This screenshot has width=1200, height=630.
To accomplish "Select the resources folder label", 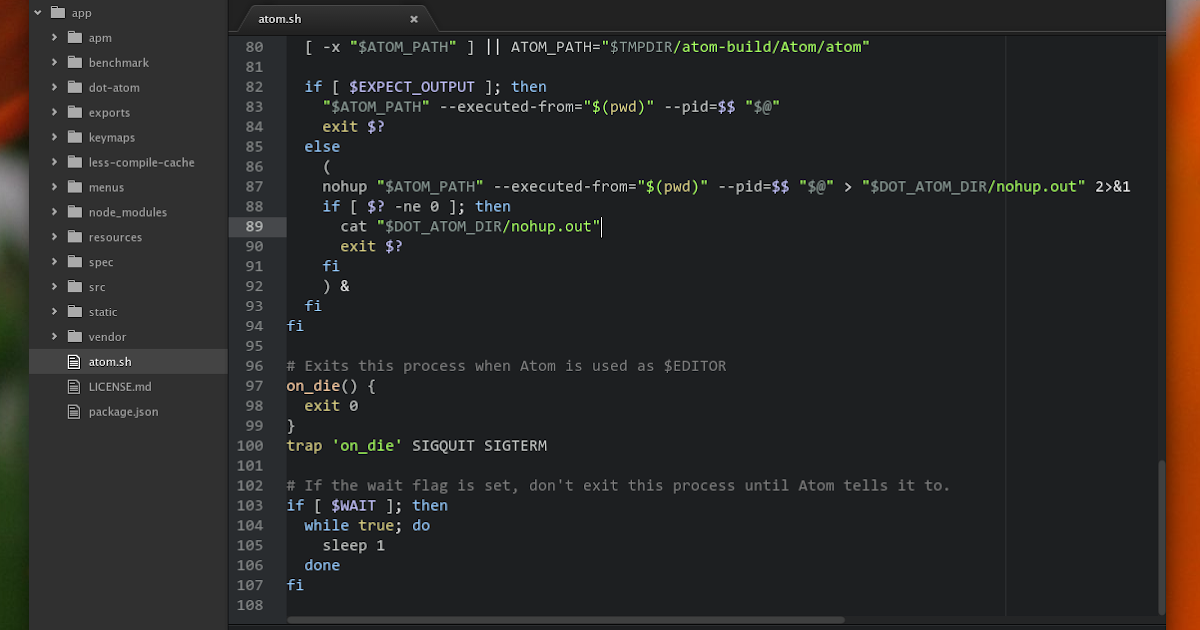I will (116, 238).
